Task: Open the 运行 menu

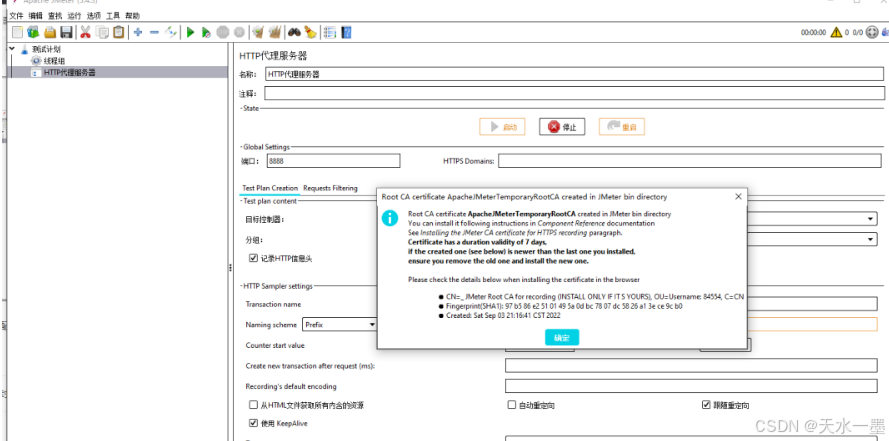Action: point(74,16)
